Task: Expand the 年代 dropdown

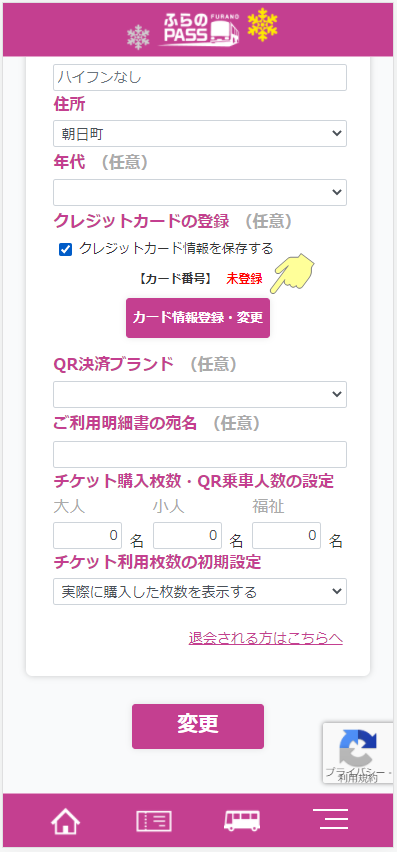Action: coord(200,192)
